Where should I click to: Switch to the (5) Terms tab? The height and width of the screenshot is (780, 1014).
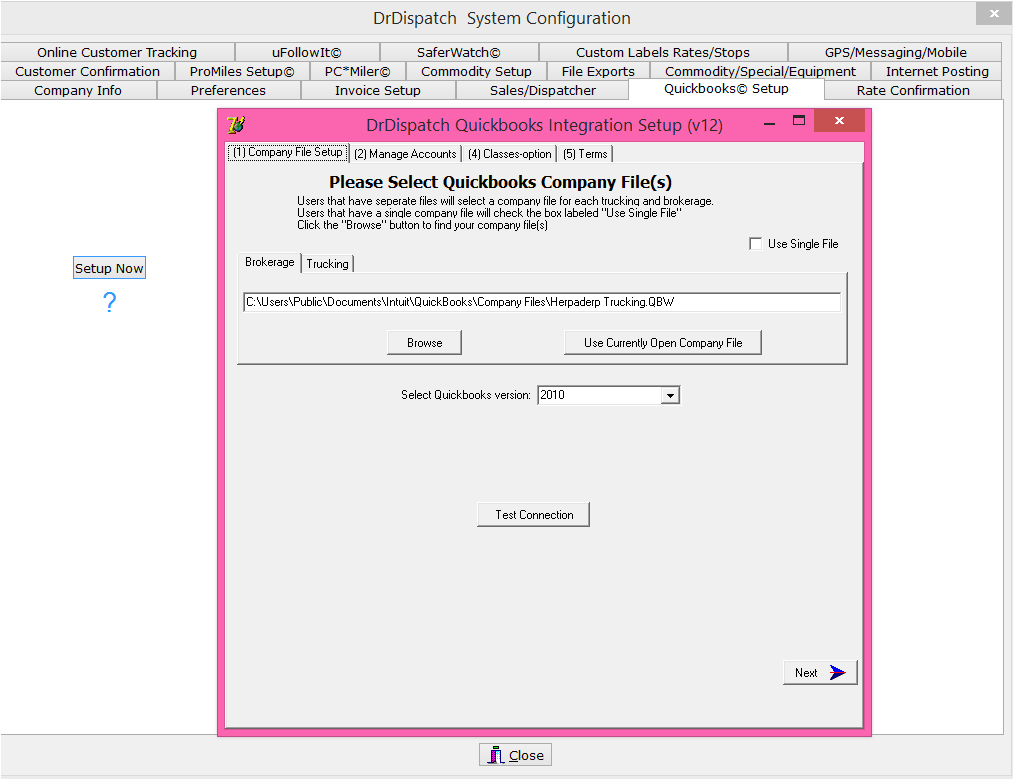click(x=585, y=154)
